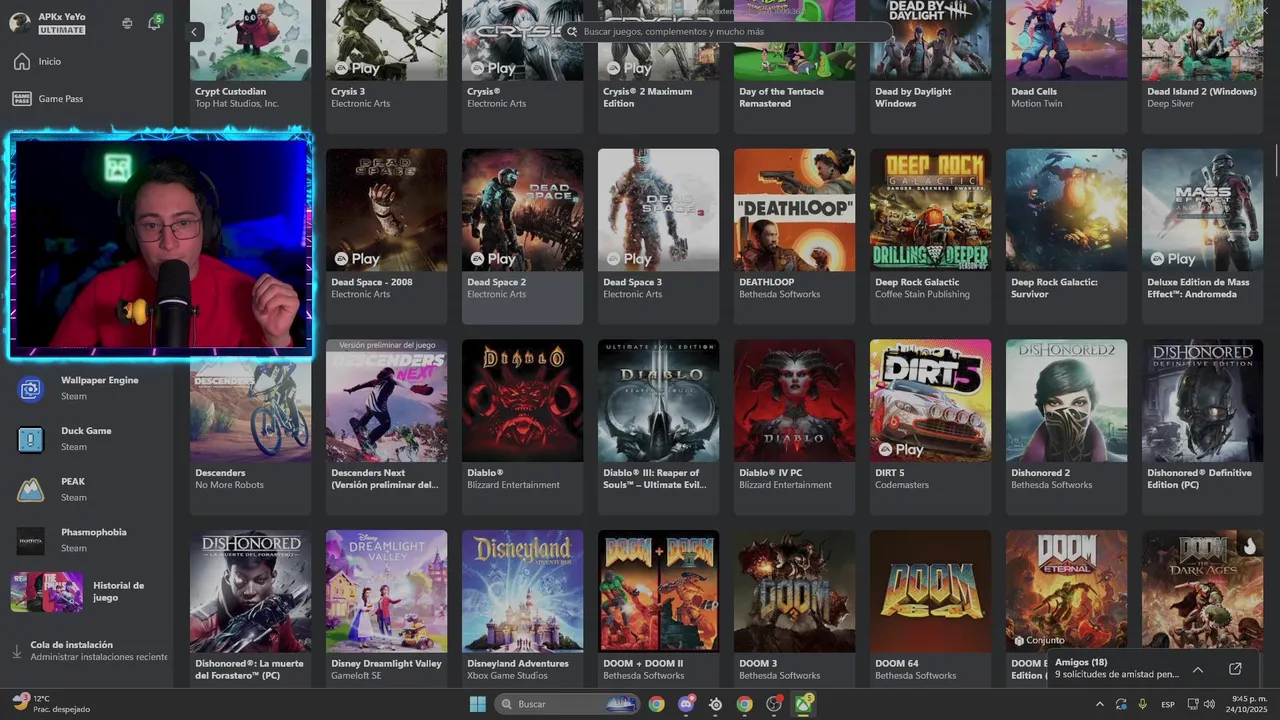Open Diablo III: Reaper of Souls
The width and height of the screenshot is (1280, 720).
[658, 427]
